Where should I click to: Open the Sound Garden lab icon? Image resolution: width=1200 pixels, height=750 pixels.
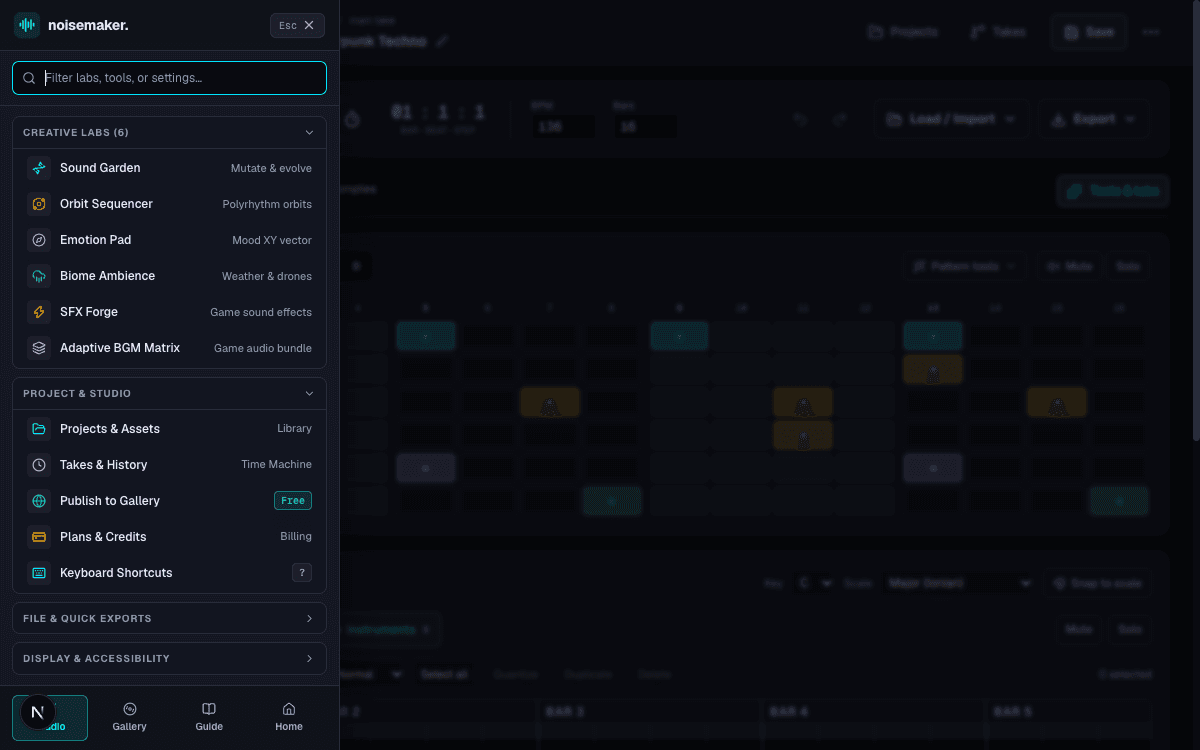pos(39,168)
